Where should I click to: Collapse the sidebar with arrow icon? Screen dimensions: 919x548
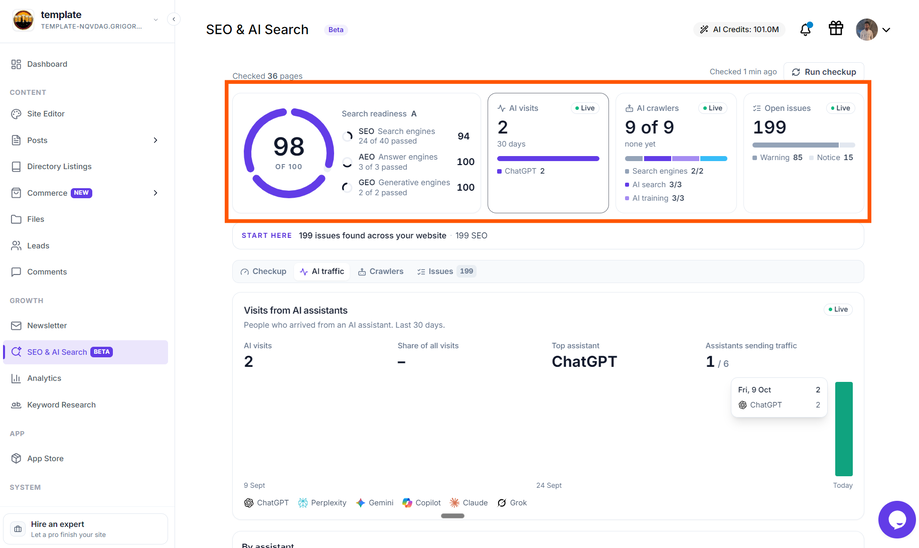[173, 19]
